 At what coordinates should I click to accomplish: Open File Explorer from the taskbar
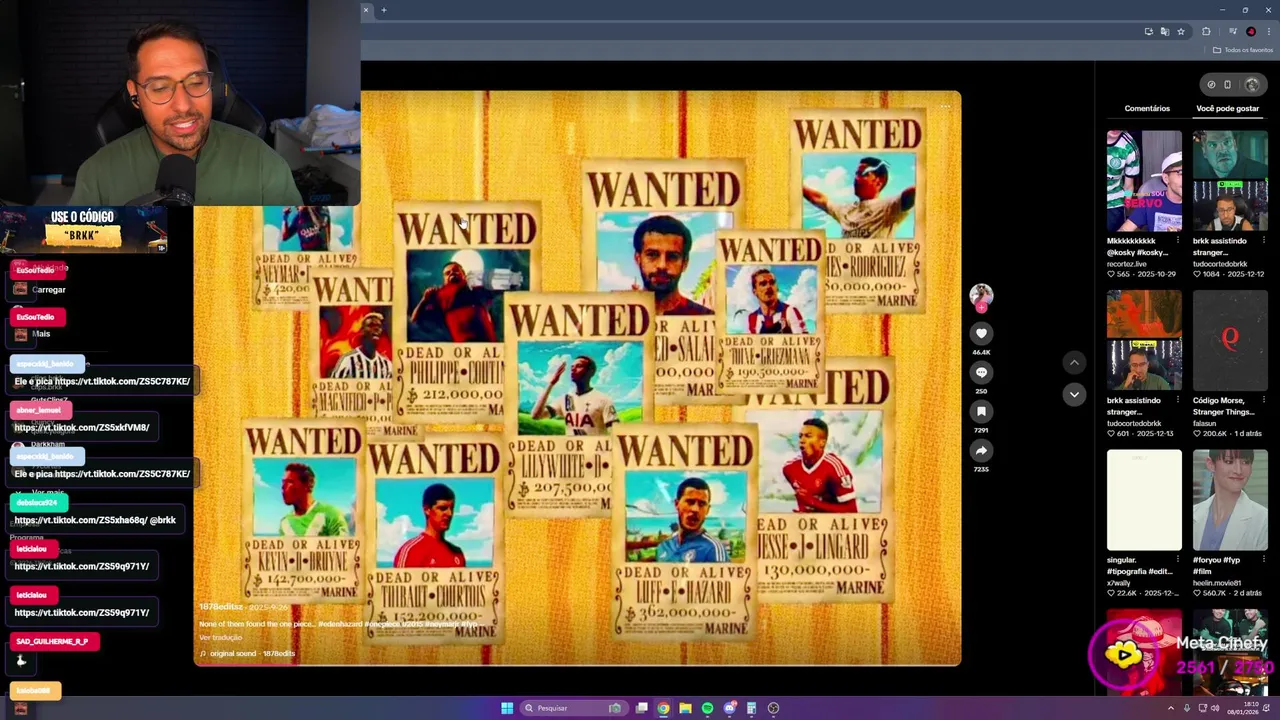click(685, 708)
